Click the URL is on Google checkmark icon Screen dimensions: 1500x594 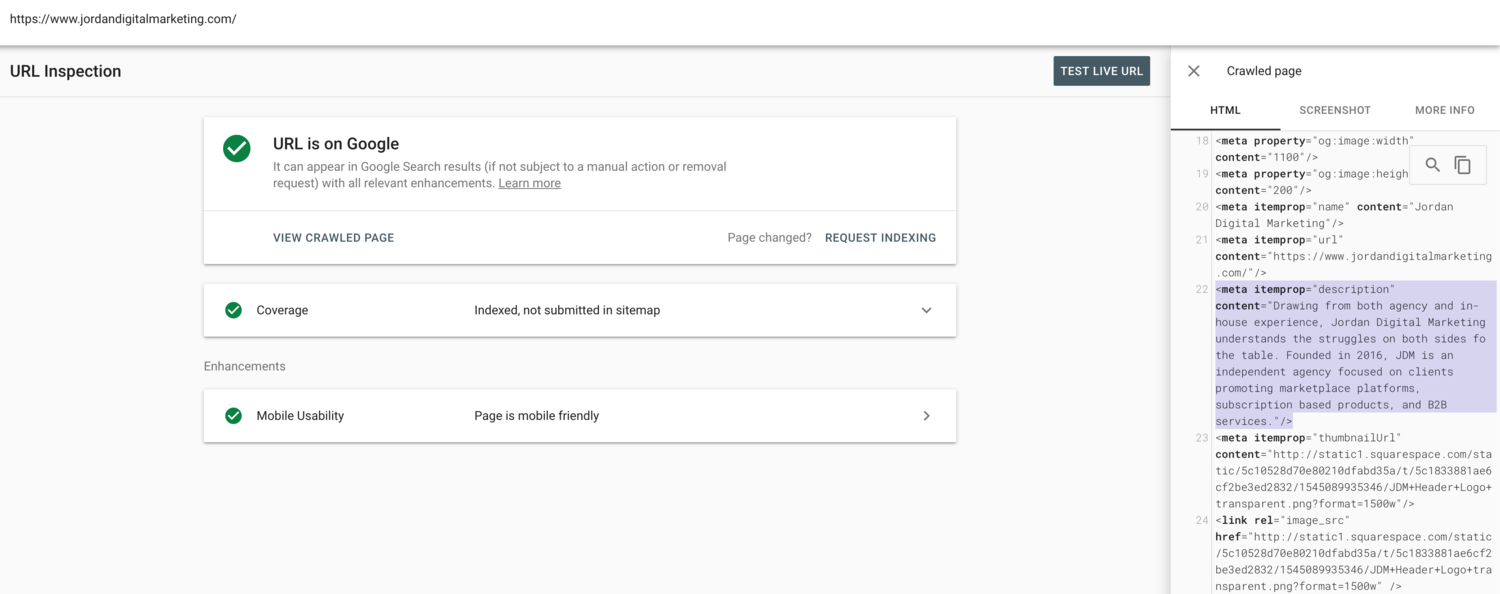point(236,148)
